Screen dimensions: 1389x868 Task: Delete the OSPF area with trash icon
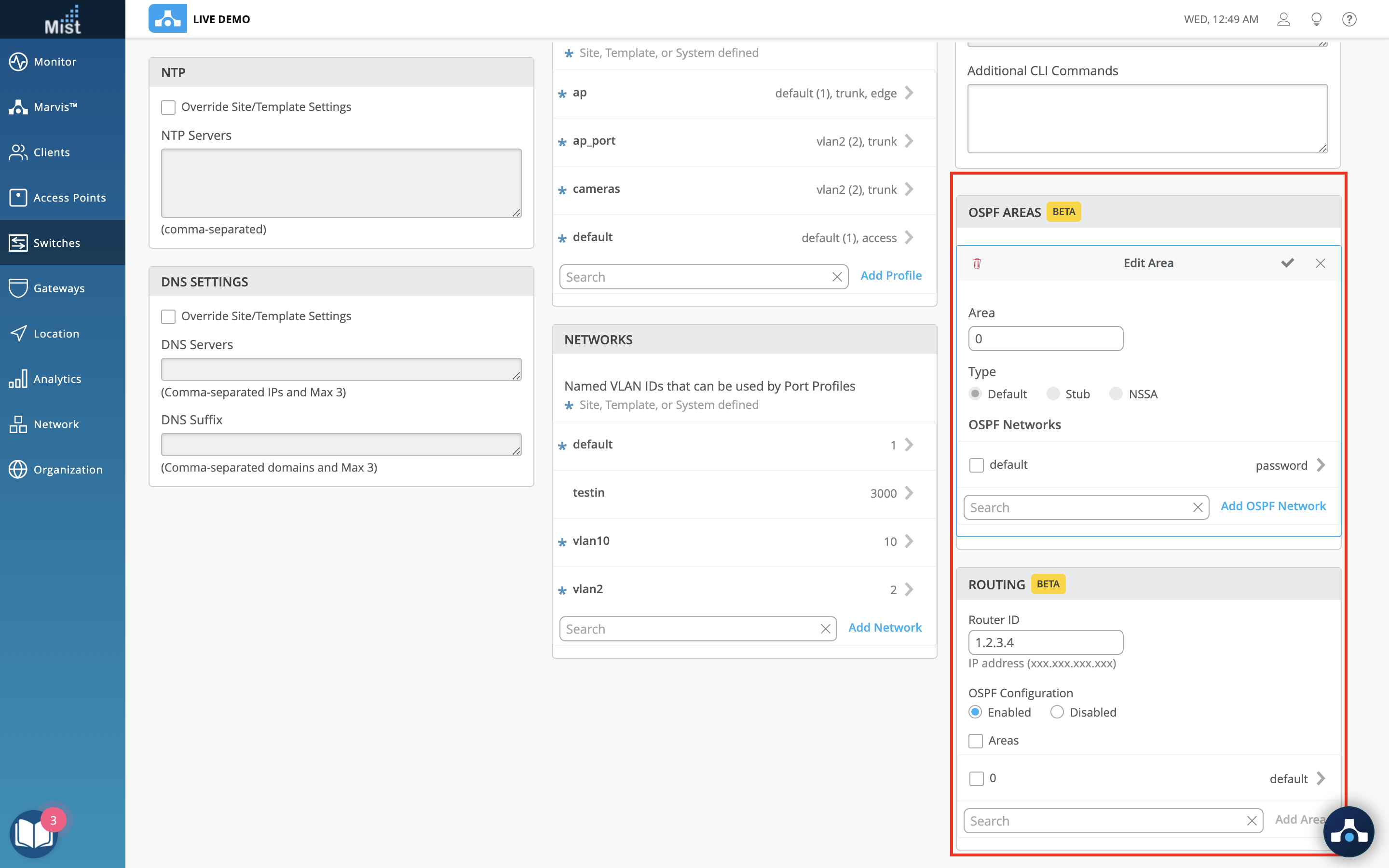pos(977,263)
